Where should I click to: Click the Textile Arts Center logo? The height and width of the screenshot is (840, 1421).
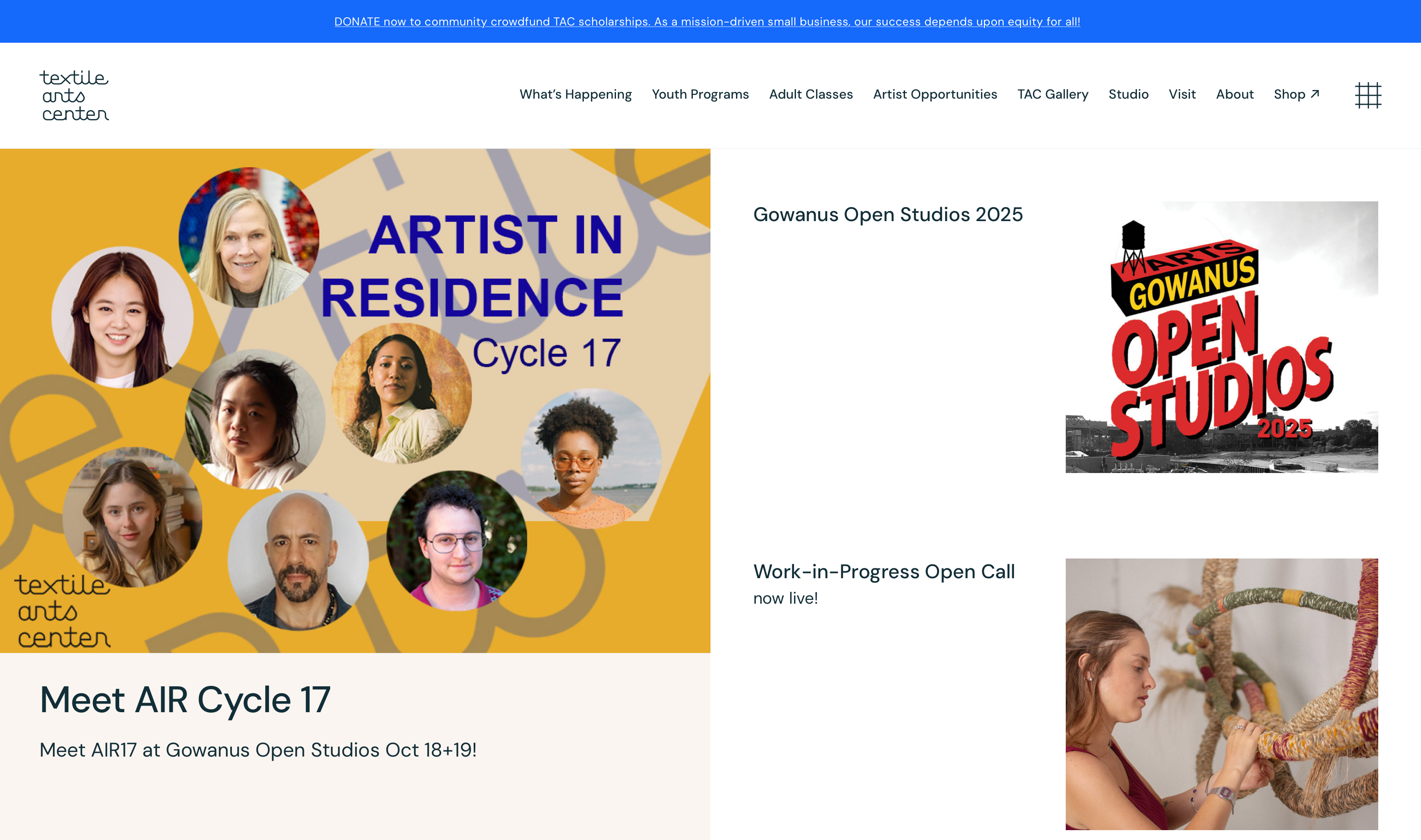point(74,95)
